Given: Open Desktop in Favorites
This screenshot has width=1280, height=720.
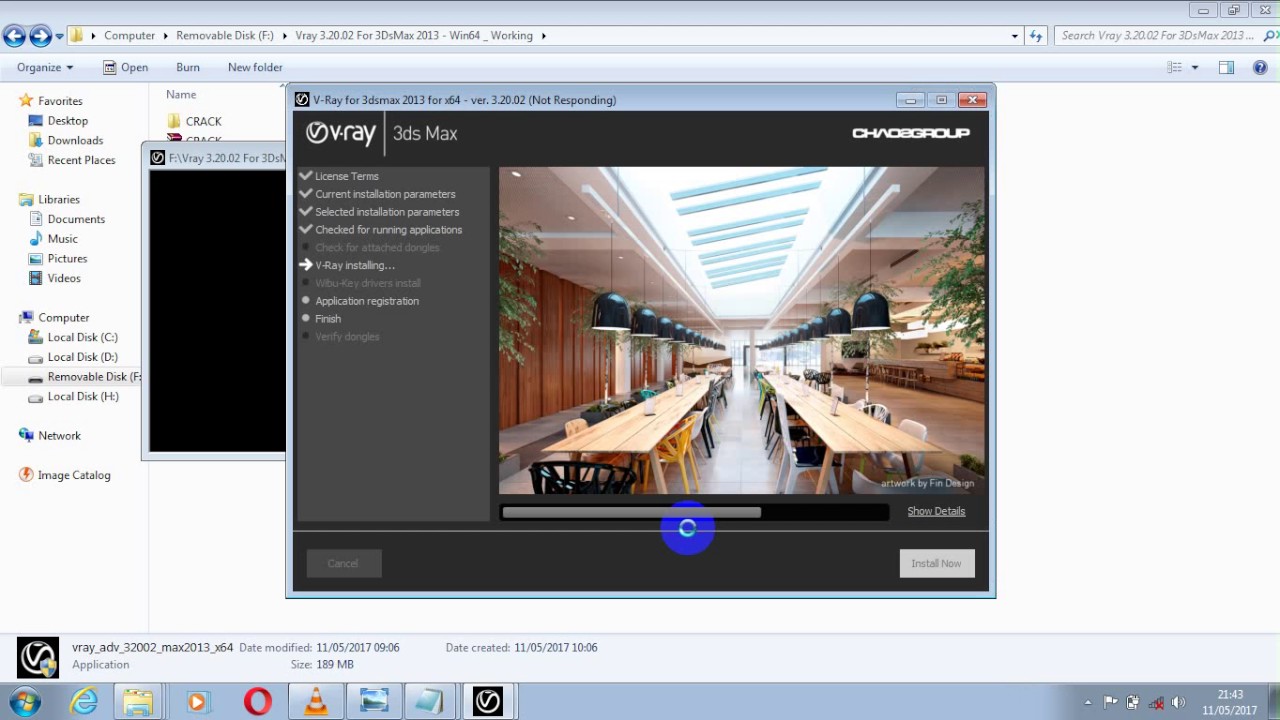Looking at the screenshot, I should pyautogui.click(x=67, y=121).
